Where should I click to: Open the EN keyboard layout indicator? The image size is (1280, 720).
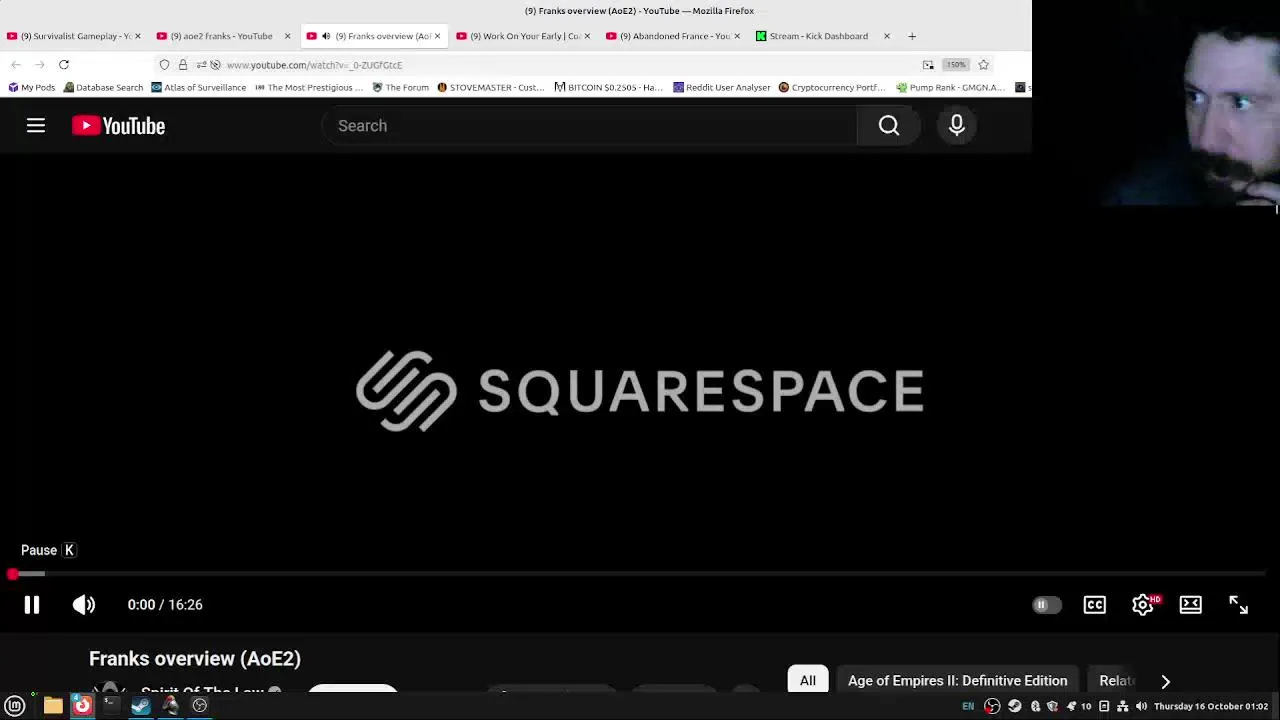point(968,706)
